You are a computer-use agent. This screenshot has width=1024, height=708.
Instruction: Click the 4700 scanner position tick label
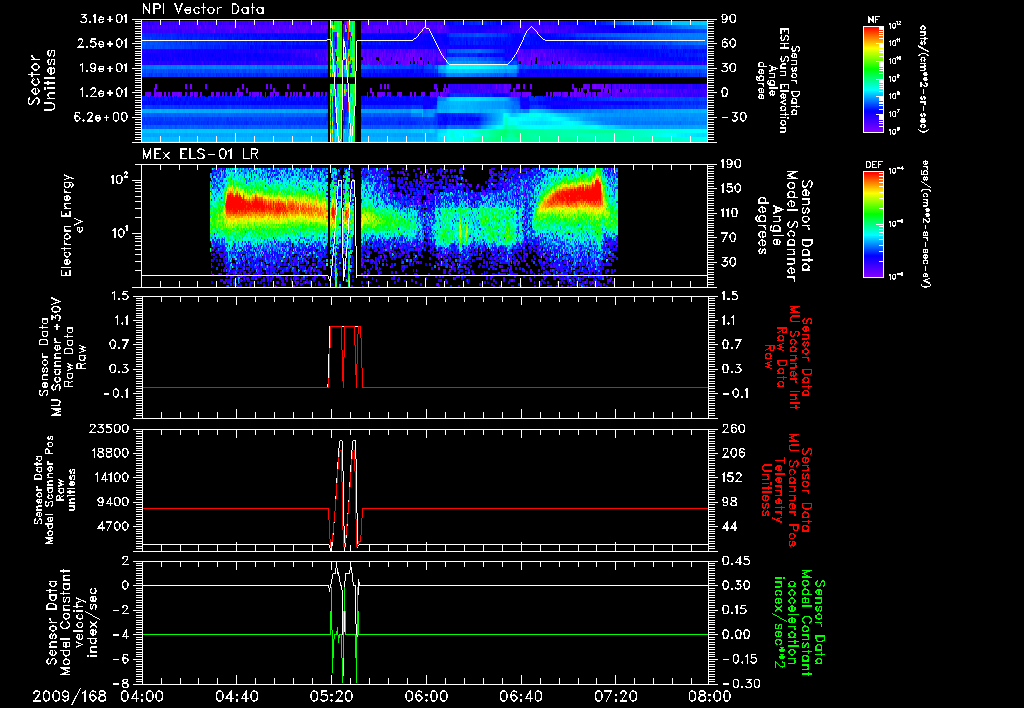(114, 526)
